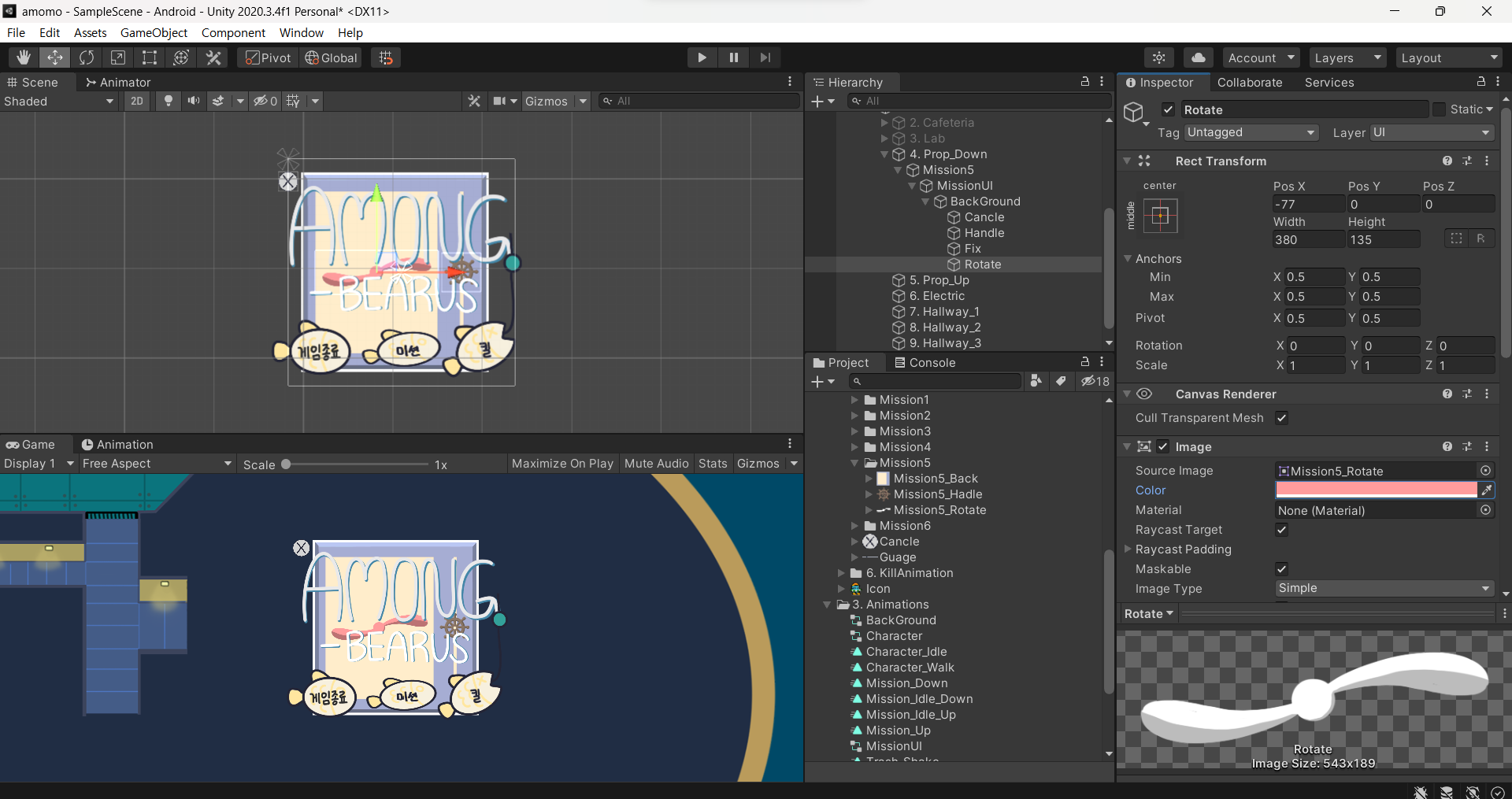Open the Image Type Simple dropdown
The height and width of the screenshot is (799, 1512).
tap(1384, 588)
